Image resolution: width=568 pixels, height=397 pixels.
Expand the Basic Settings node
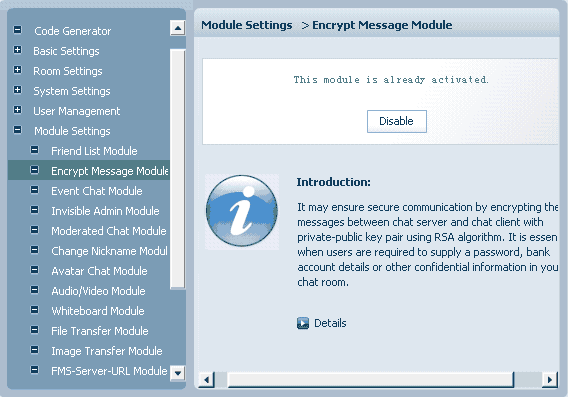(17, 50)
